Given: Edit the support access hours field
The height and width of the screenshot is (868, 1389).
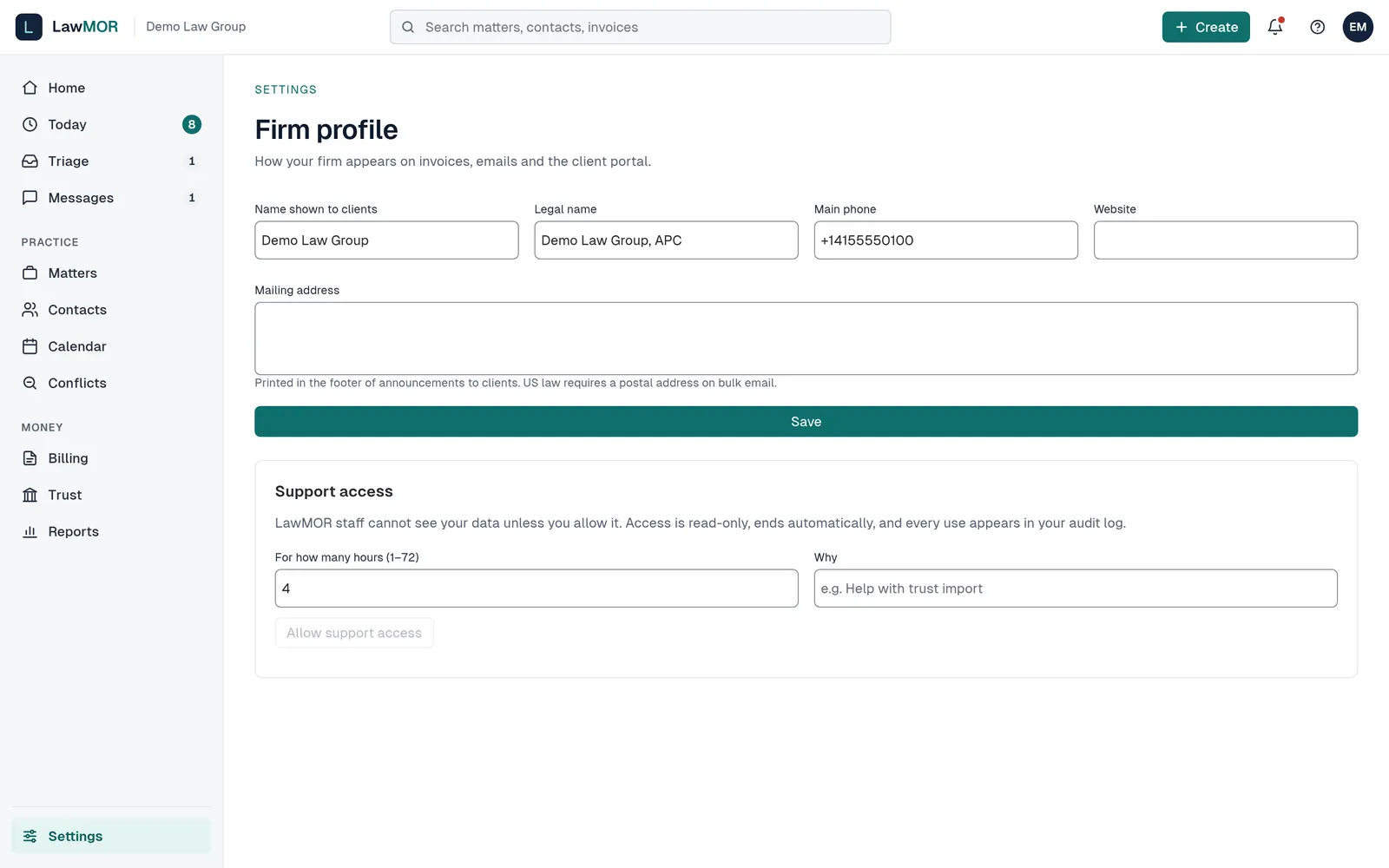Looking at the screenshot, I should 537,589.
